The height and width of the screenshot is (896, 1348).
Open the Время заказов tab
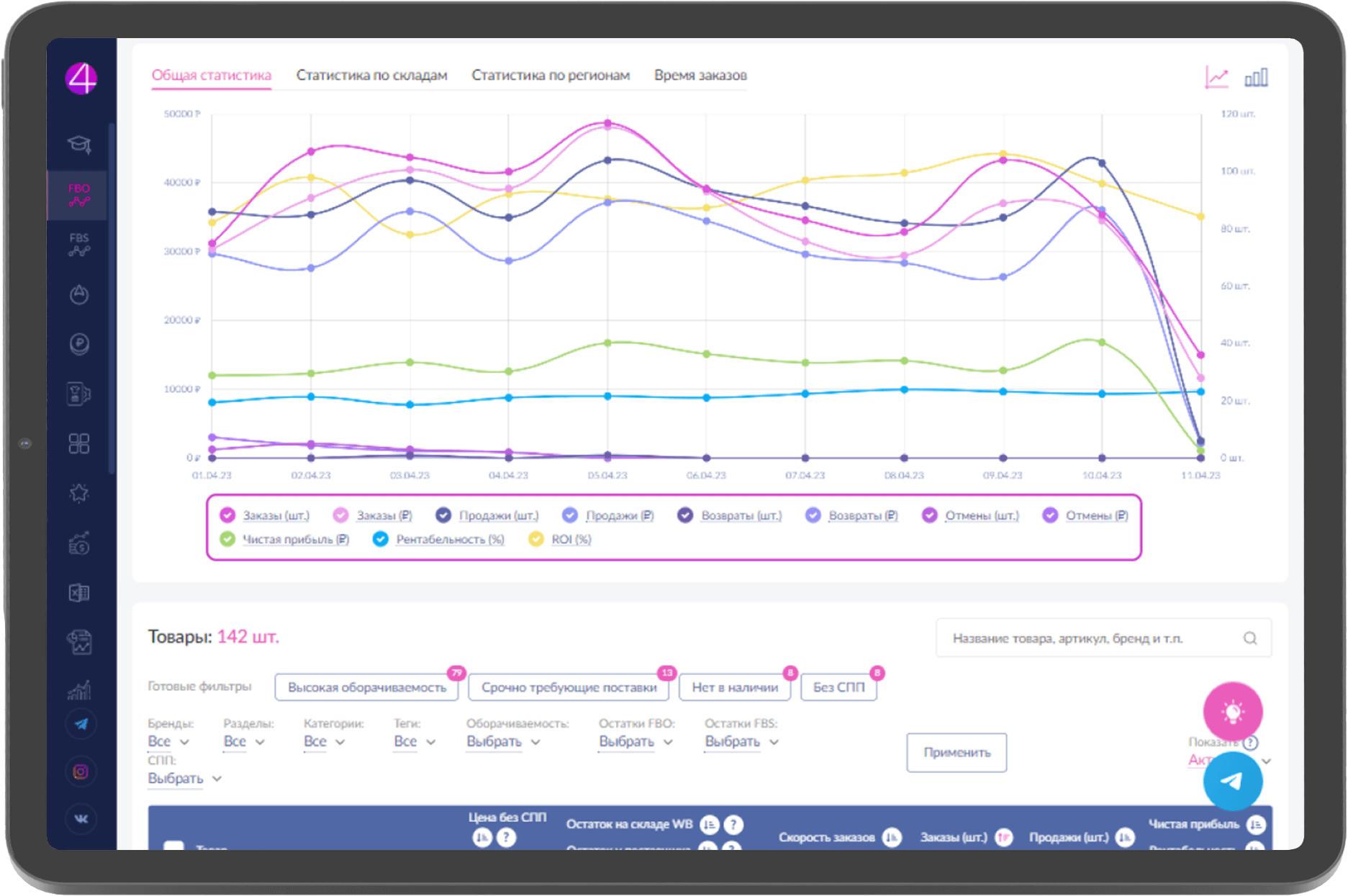tap(700, 76)
